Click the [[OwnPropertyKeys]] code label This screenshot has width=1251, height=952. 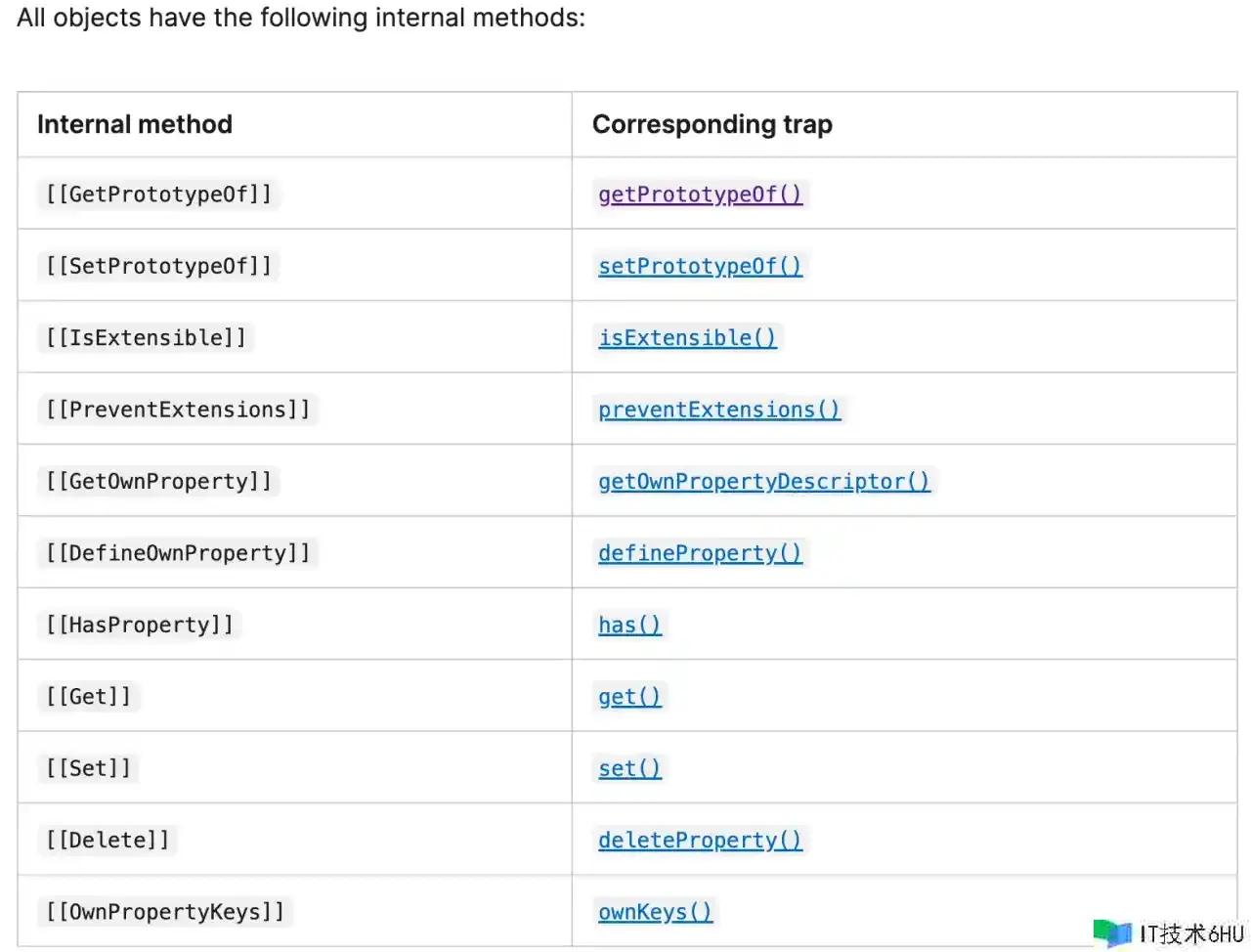(165, 912)
